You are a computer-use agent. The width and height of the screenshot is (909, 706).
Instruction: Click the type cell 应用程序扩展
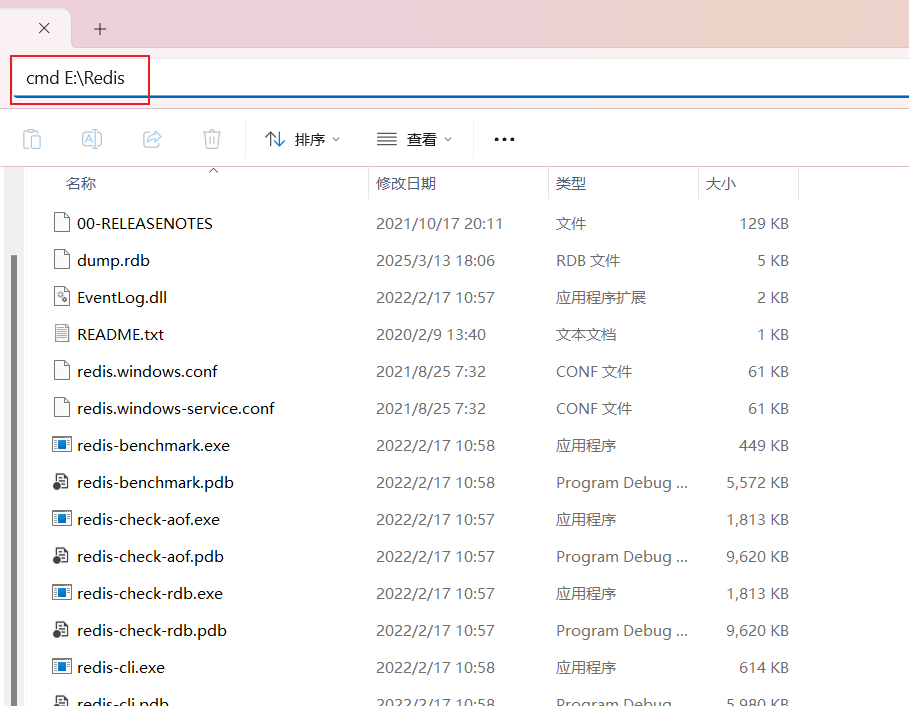601,298
